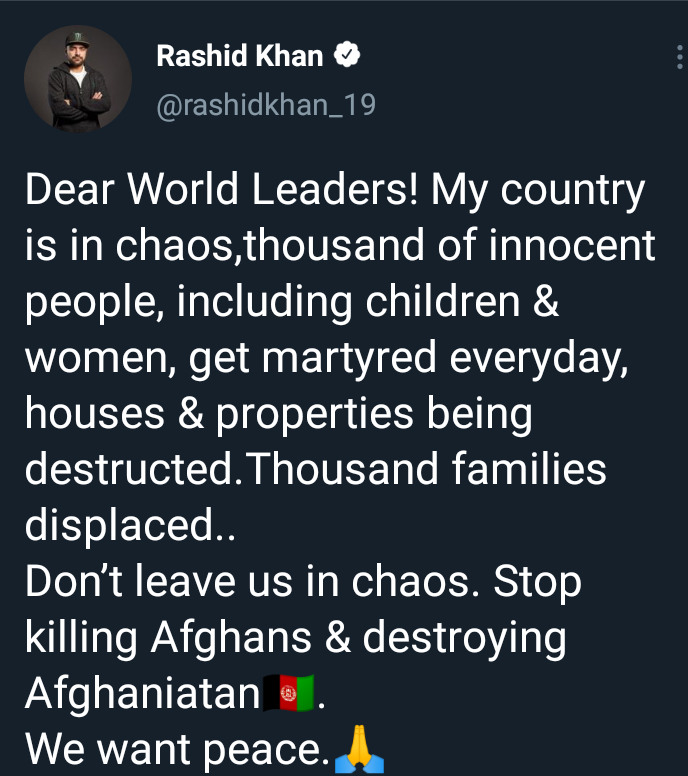The width and height of the screenshot is (688, 776).
Task: Open the @rashidkhan_19 handle link
Action: 266,105
